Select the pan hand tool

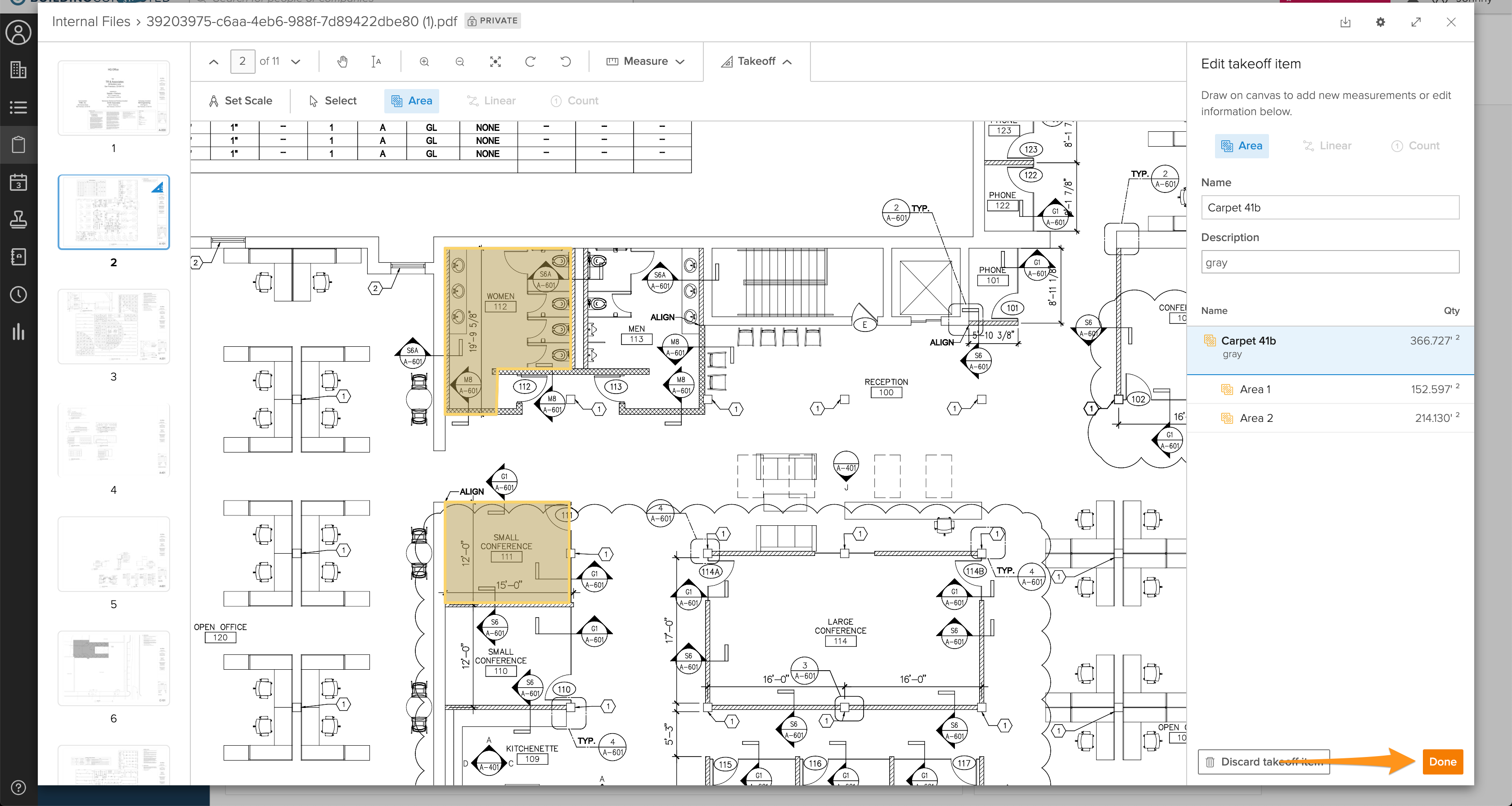pyautogui.click(x=342, y=62)
